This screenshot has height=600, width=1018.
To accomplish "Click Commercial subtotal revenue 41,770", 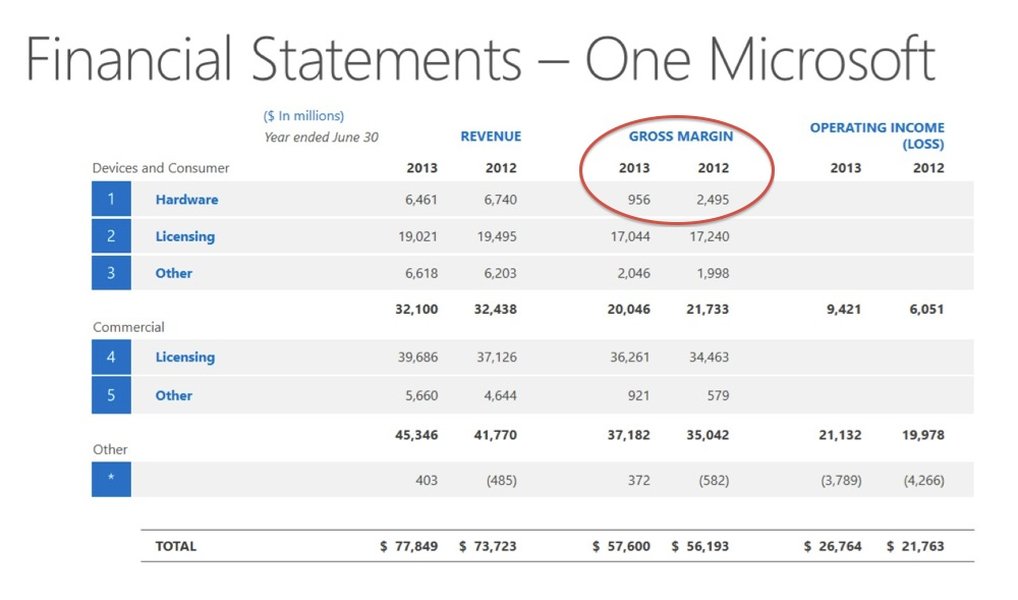I will point(495,435).
